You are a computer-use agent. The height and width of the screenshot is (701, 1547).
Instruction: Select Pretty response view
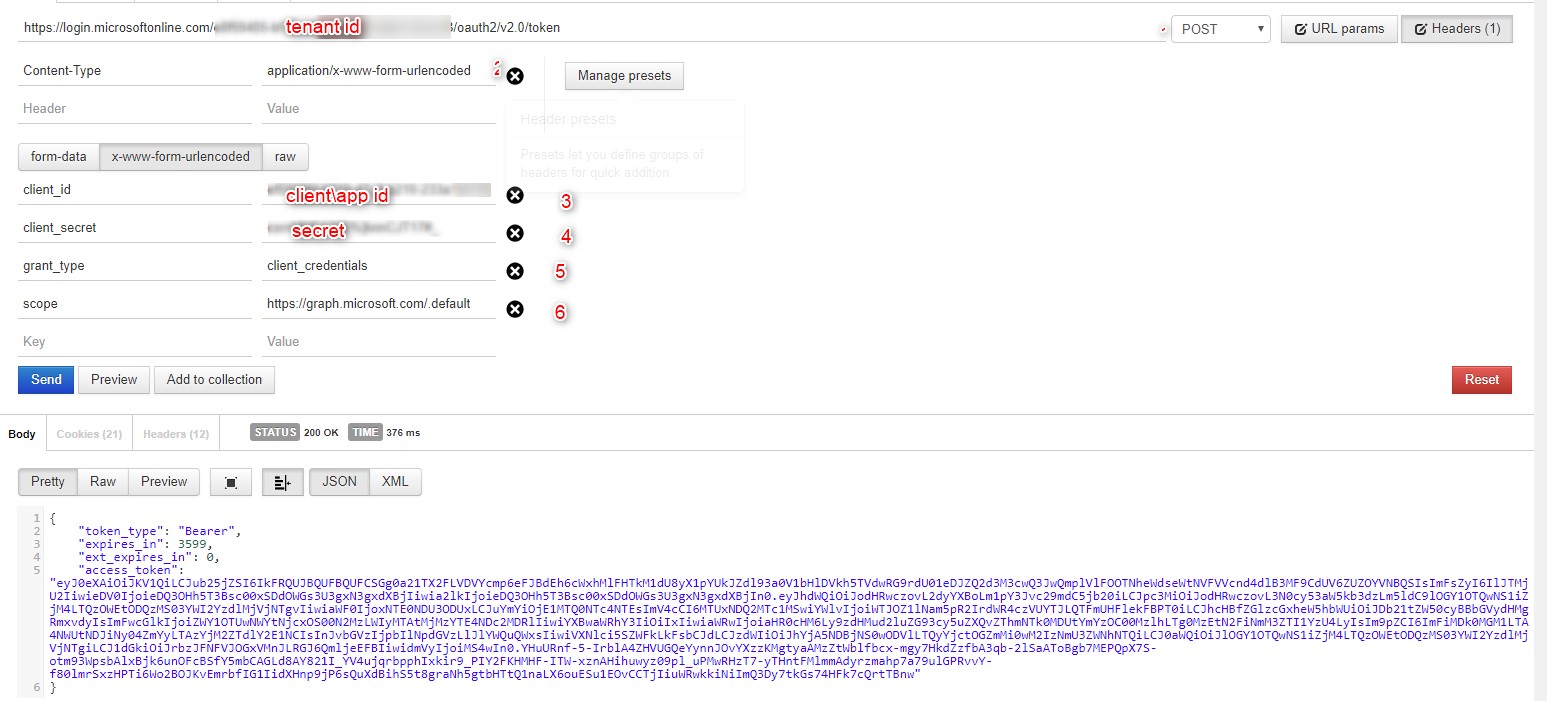tap(48, 482)
